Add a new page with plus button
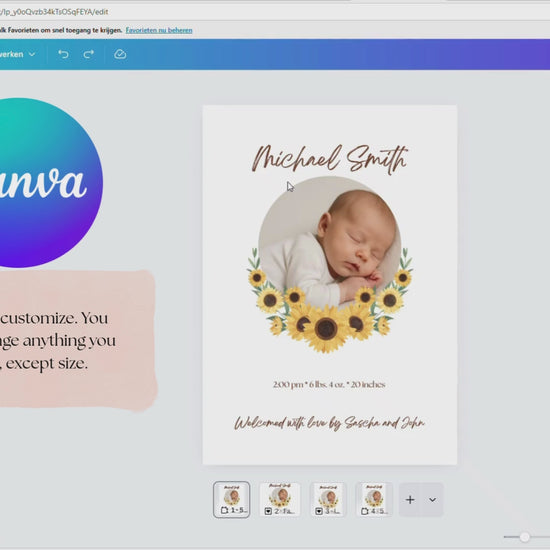Screen dimensions: 550x550 [x=410, y=499]
